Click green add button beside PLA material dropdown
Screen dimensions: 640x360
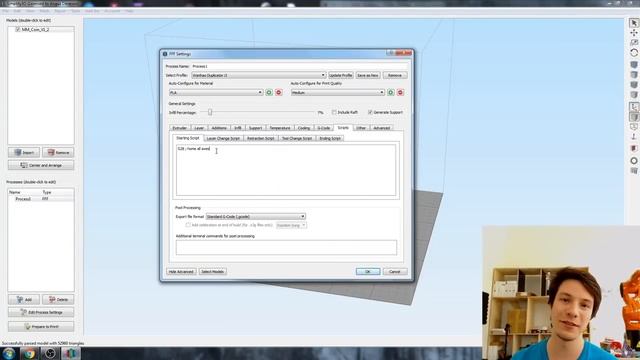(x=269, y=93)
